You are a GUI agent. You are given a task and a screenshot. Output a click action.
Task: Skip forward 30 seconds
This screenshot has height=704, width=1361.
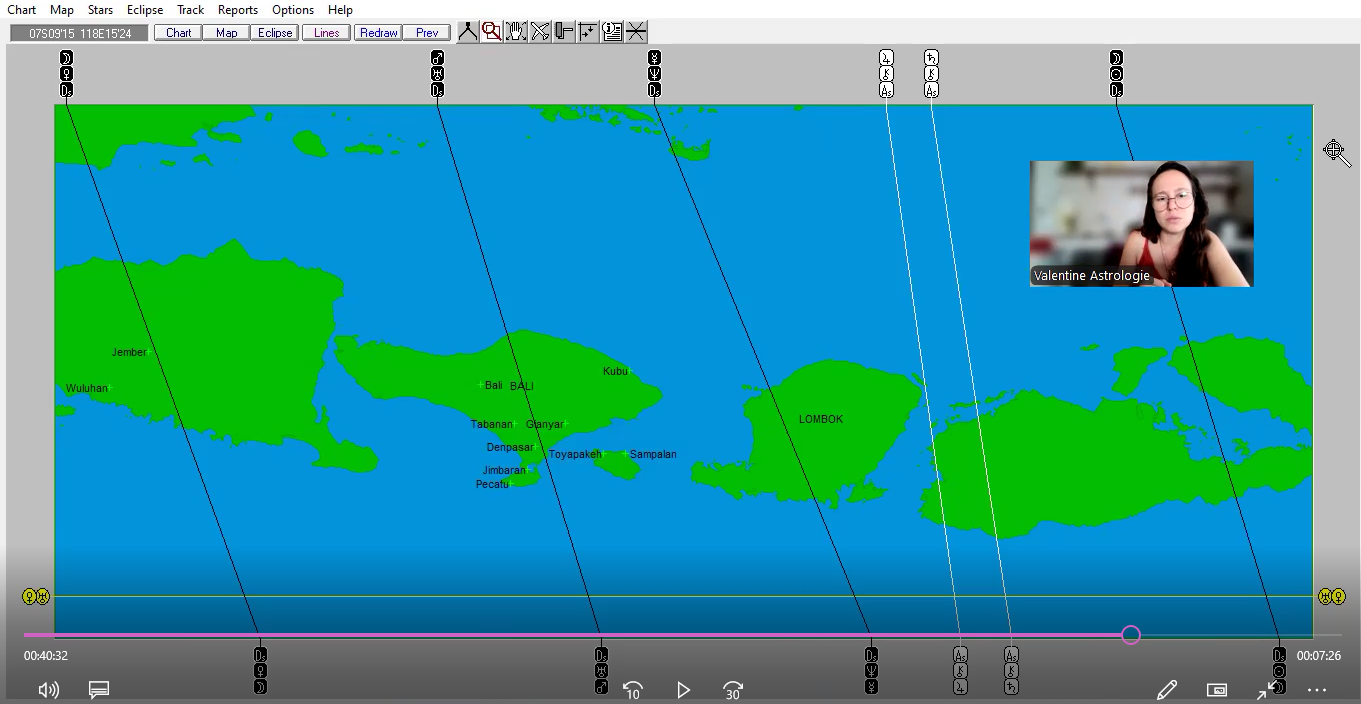coord(733,690)
